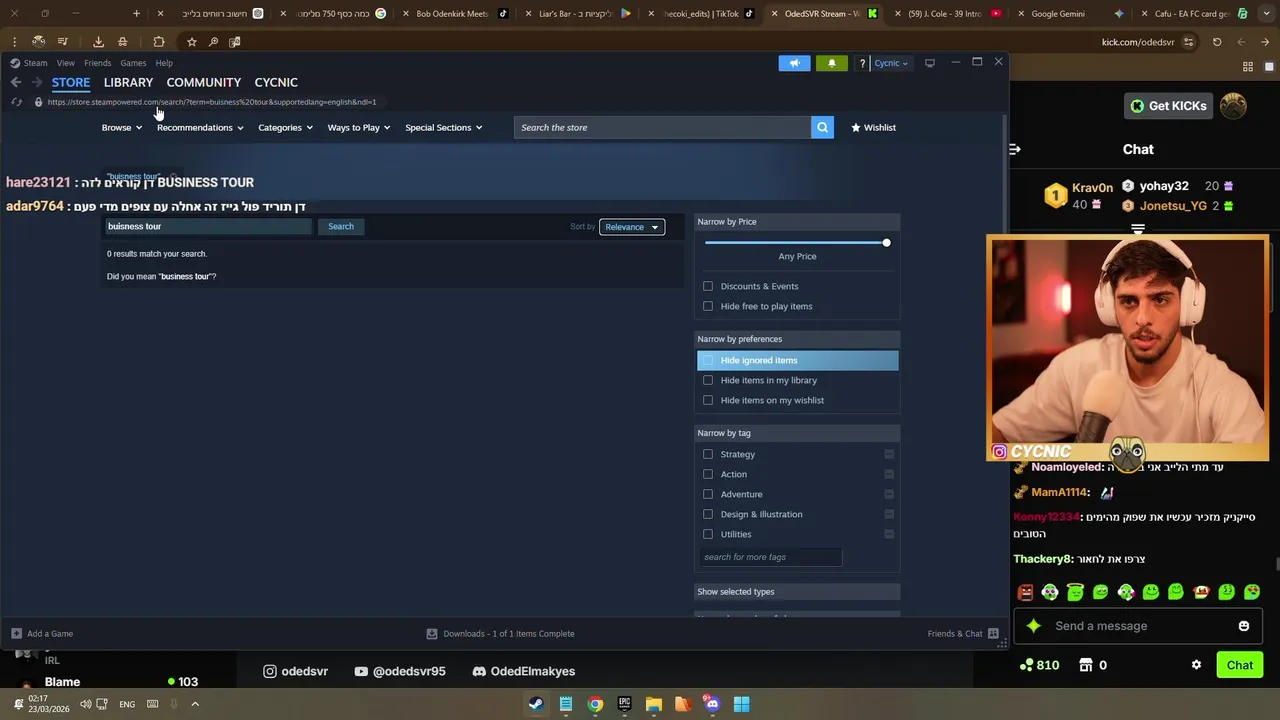Show hidden system tray icons chevron
The image size is (1280, 720).
pos(195,704)
